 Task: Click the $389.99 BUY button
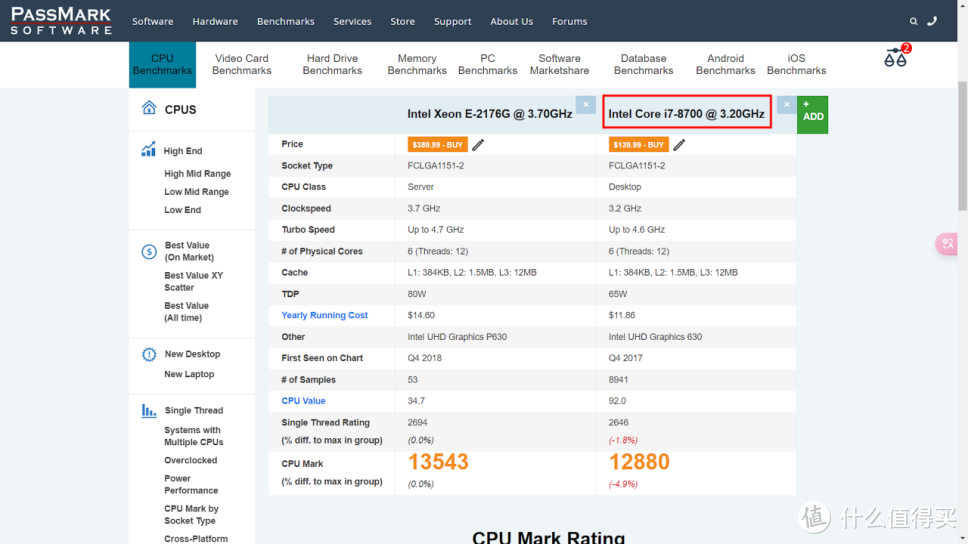click(x=437, y=145)
